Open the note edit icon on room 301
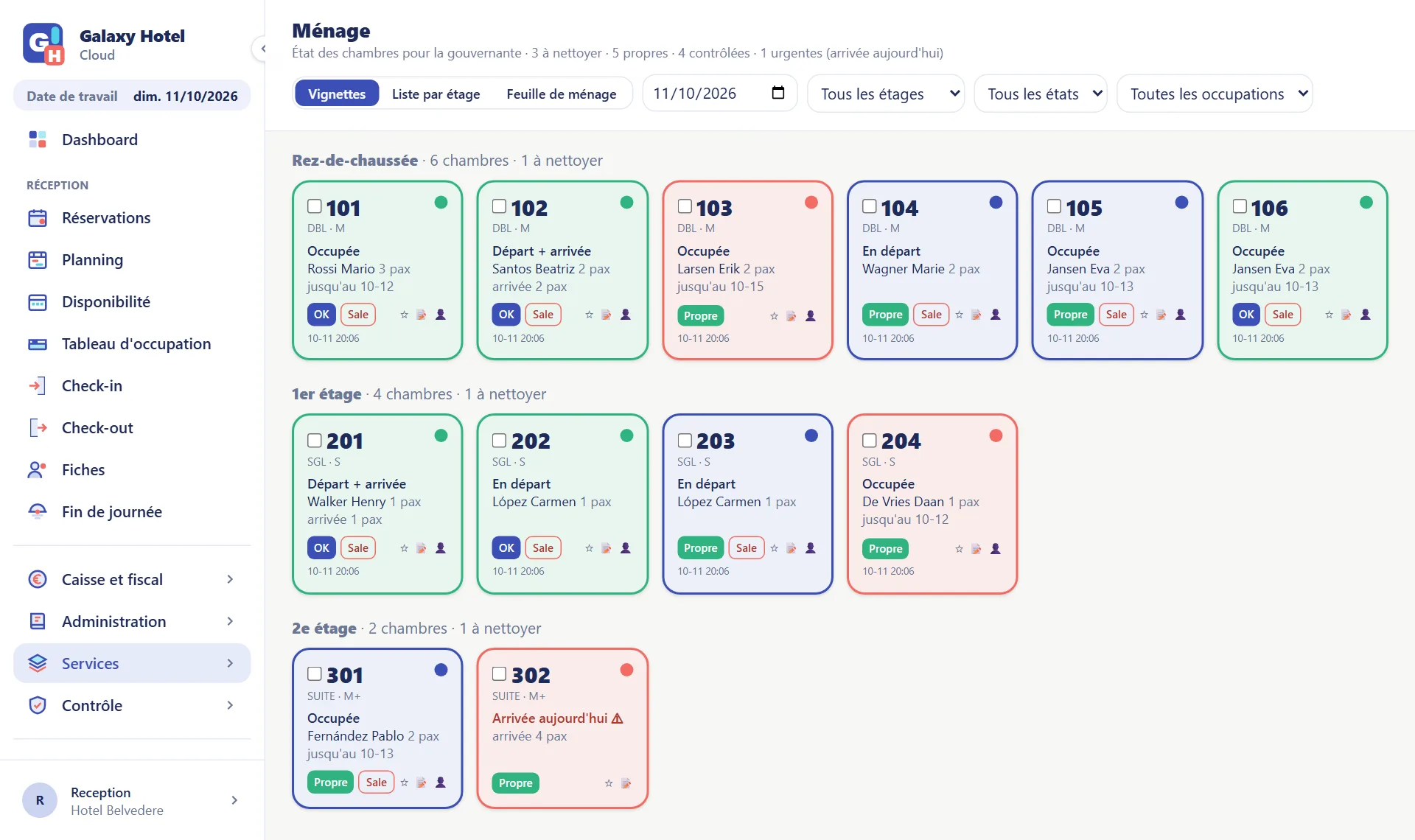Viewport: 1415px width, 840px height. (422, 783)
